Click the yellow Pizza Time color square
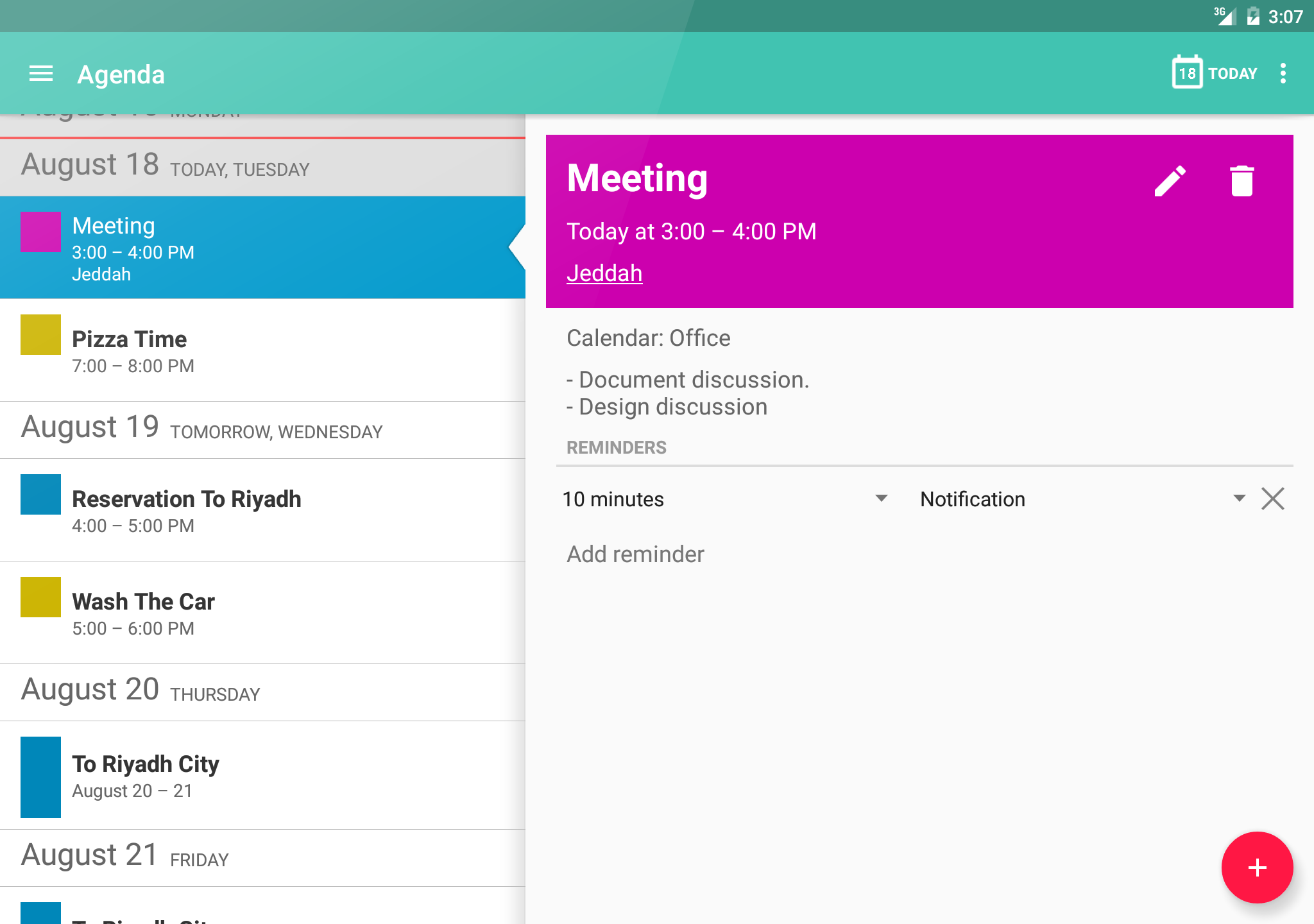The image size is (1314, 924). (40, 334)
